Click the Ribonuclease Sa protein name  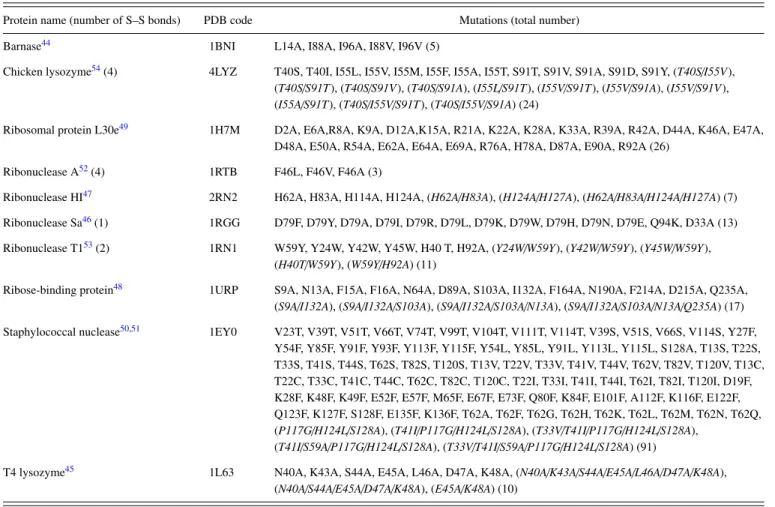pos(43,223)
